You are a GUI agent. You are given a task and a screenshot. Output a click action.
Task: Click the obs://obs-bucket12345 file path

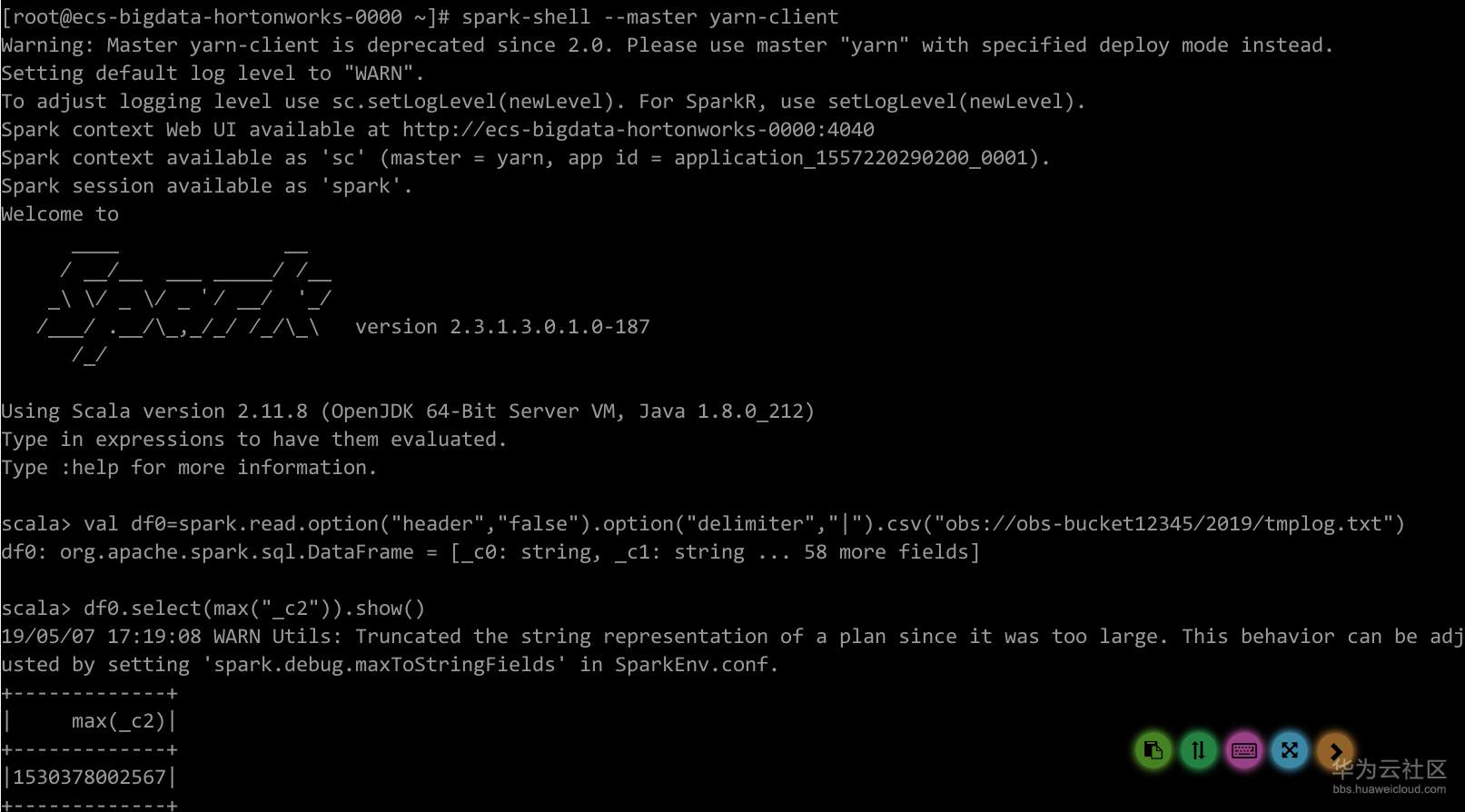pyautogui.click(x=1163, y=524)
